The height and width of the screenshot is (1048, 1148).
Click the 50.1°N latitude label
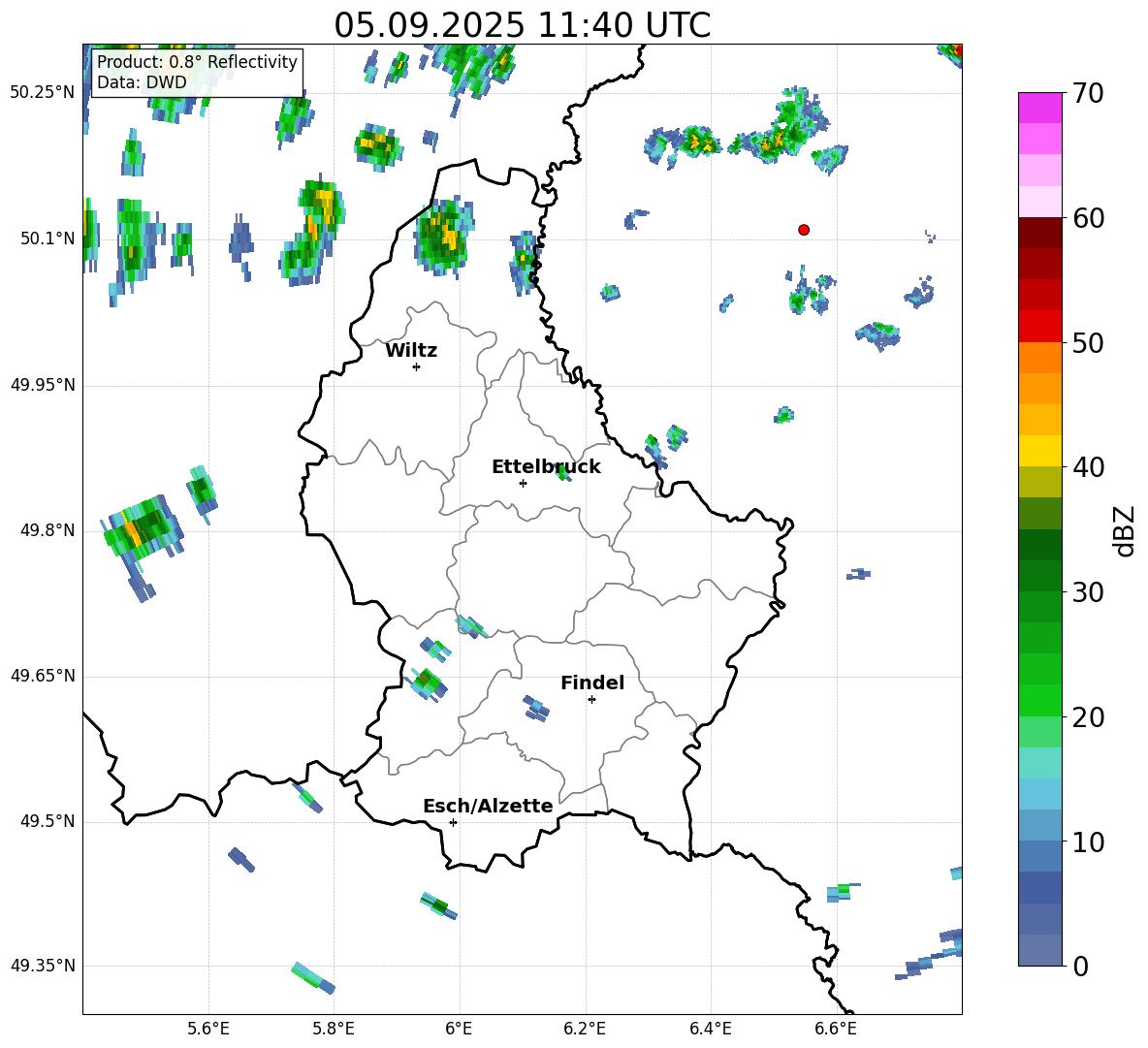[48, 238]
